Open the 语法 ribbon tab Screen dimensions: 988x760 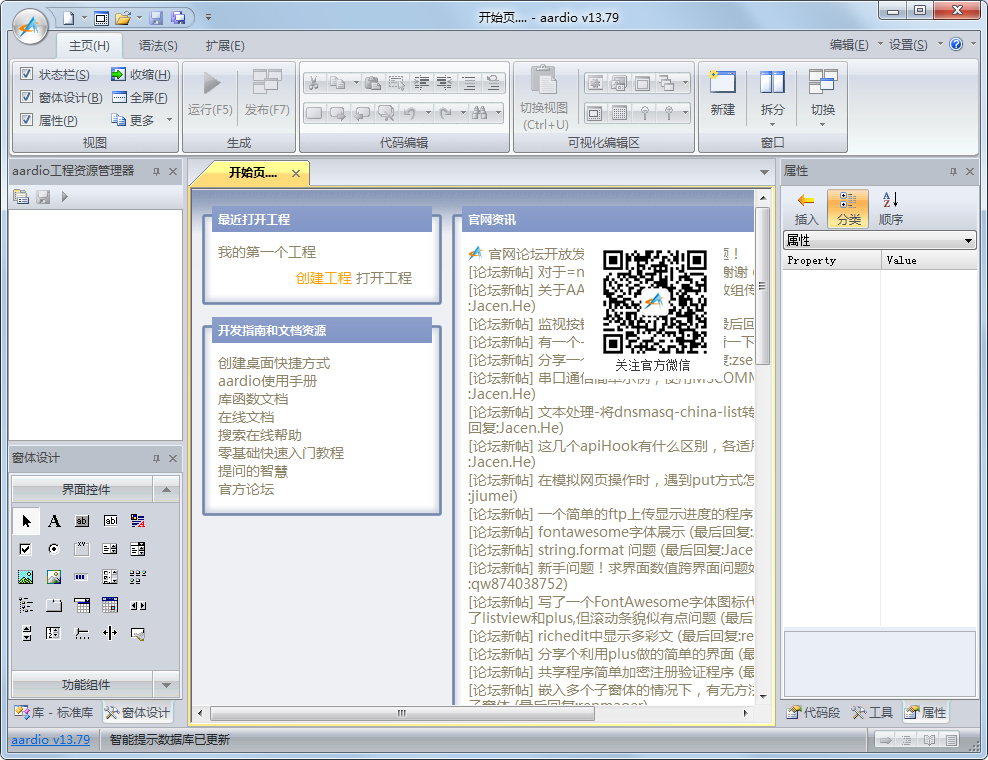click(x=158, y=46)
